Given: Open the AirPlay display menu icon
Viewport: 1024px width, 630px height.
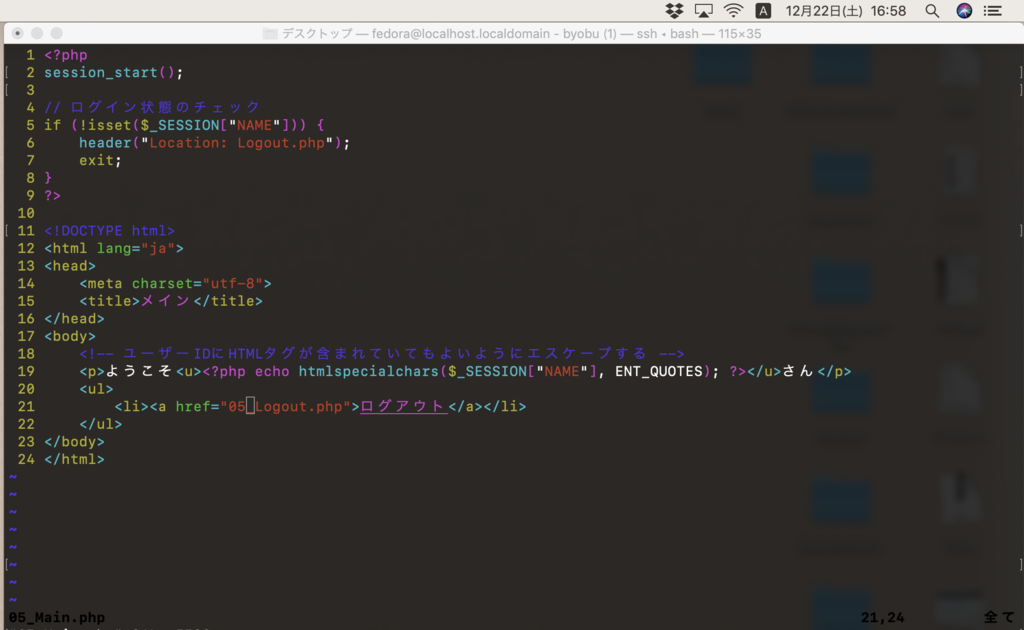Looking at the screenshot, I should point(703,10).
